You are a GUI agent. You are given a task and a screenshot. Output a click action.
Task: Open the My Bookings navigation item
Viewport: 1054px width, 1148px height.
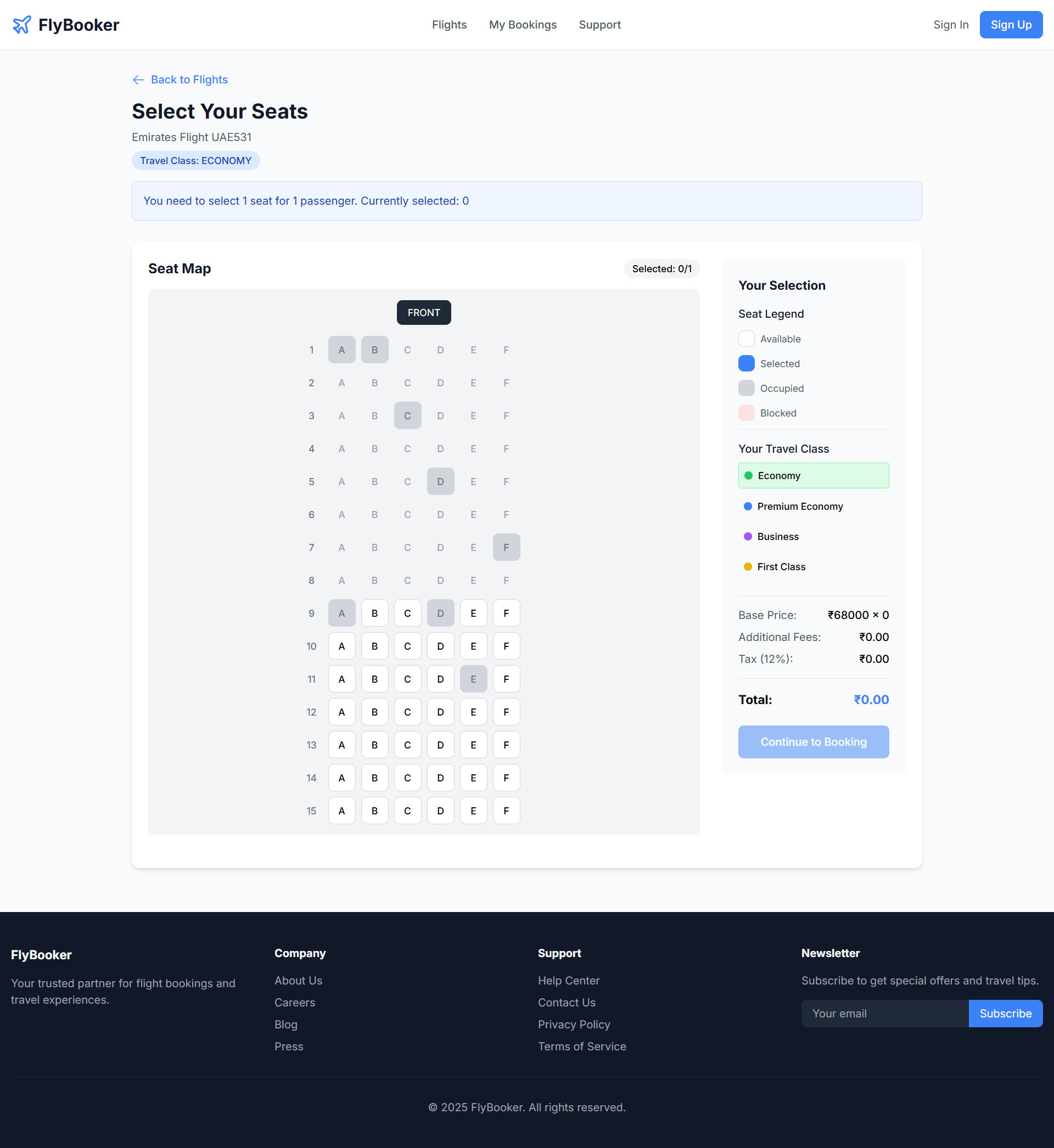tap(523, 25)
